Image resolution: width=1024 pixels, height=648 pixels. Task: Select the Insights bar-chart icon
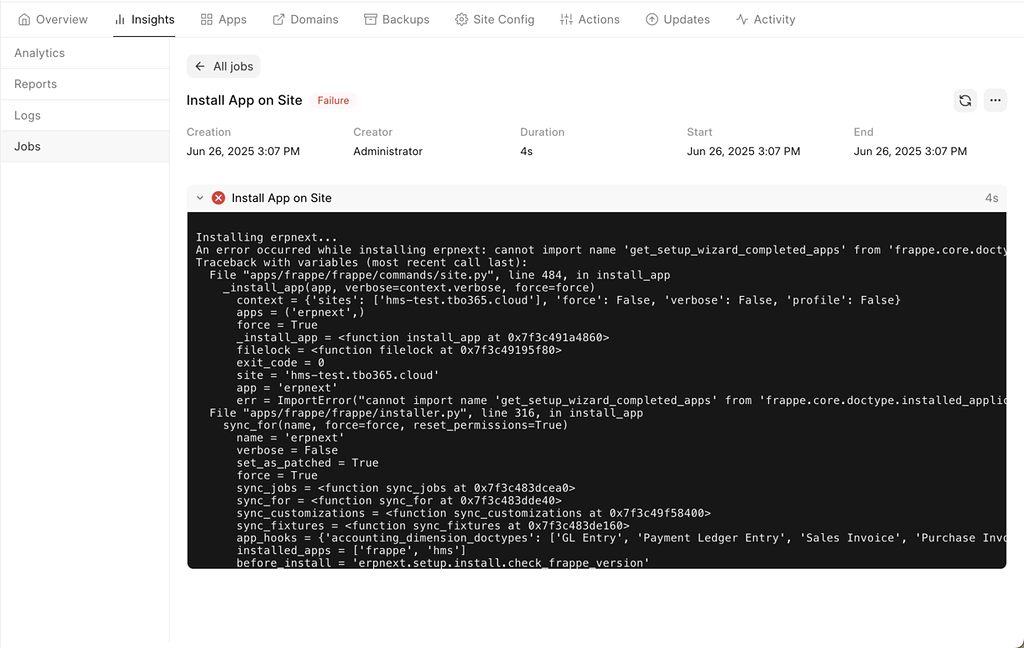118,18
